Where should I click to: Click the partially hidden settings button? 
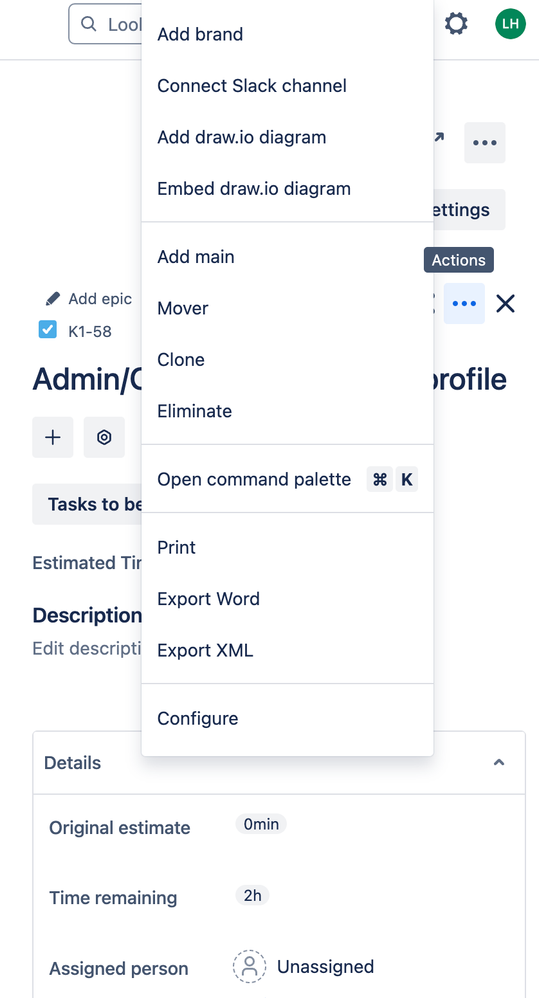[470, 209]
